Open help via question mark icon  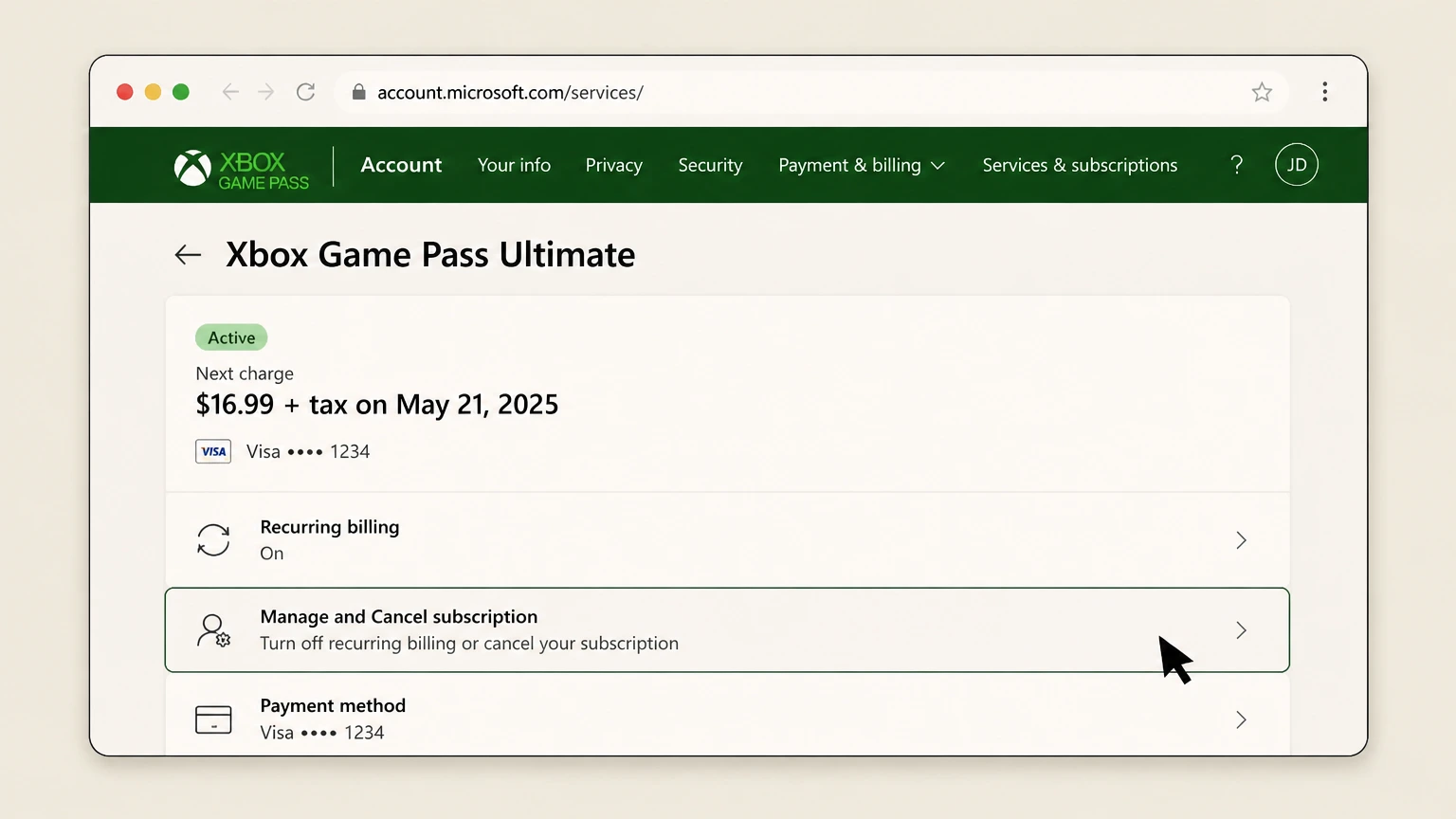tap(1237, 165)
